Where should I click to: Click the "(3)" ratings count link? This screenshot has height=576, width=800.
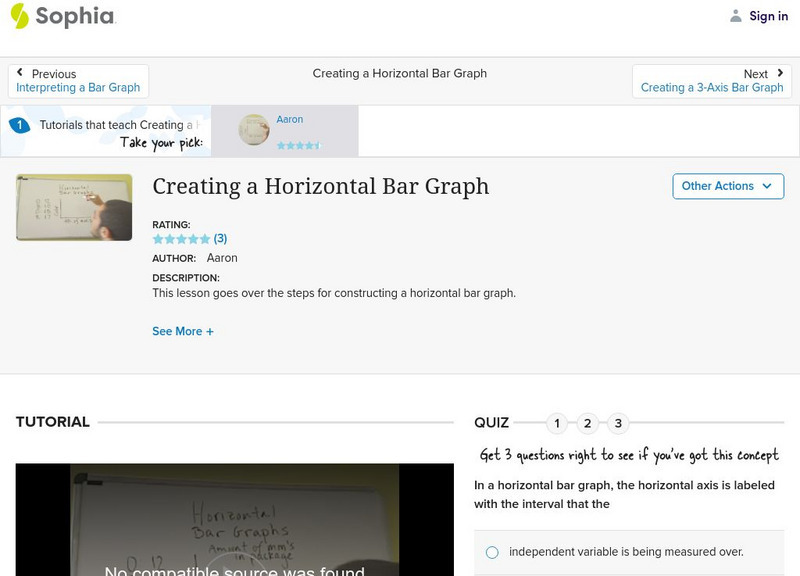(x=221, y=238)
